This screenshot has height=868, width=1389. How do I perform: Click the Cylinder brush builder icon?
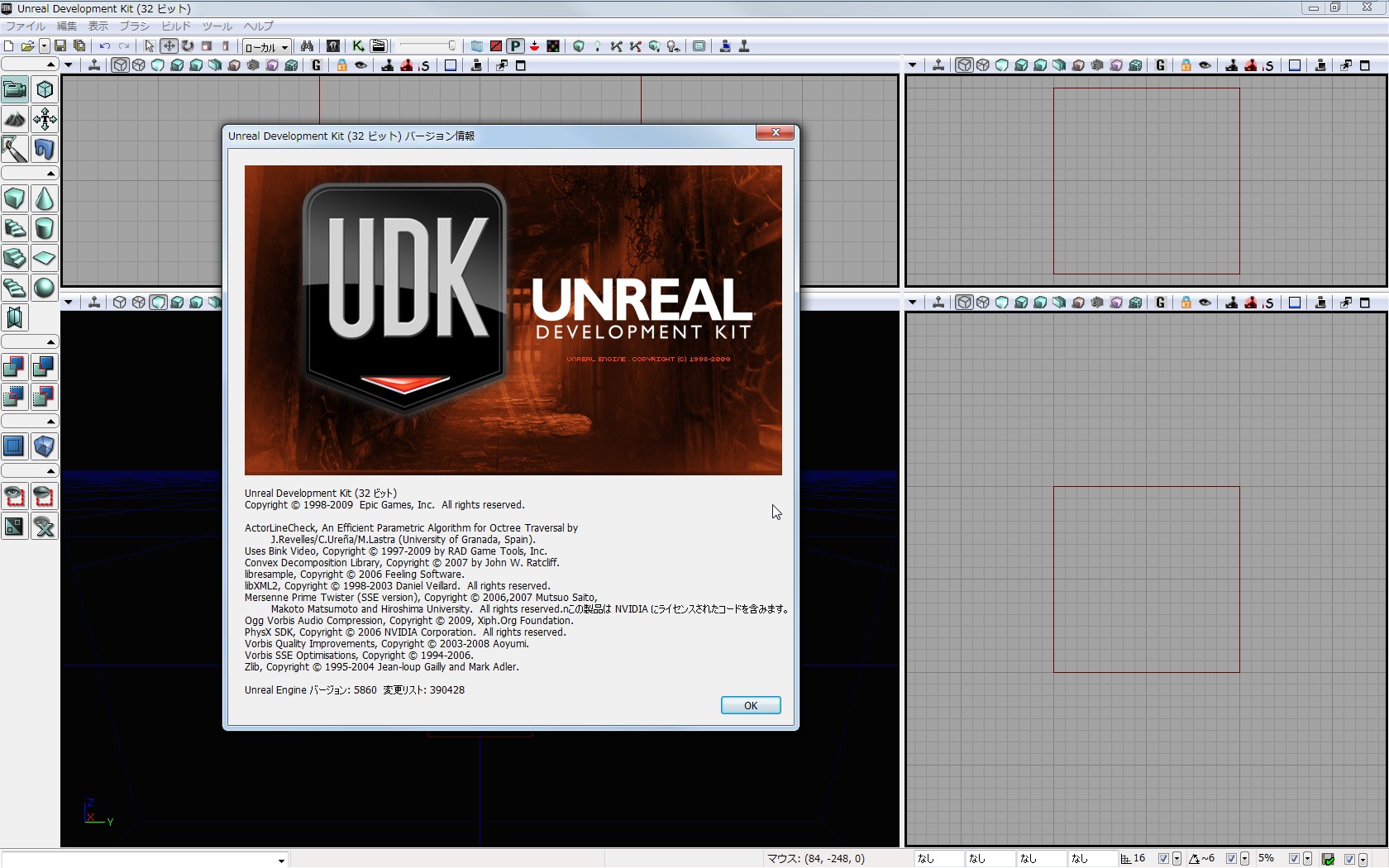[45, 228]
